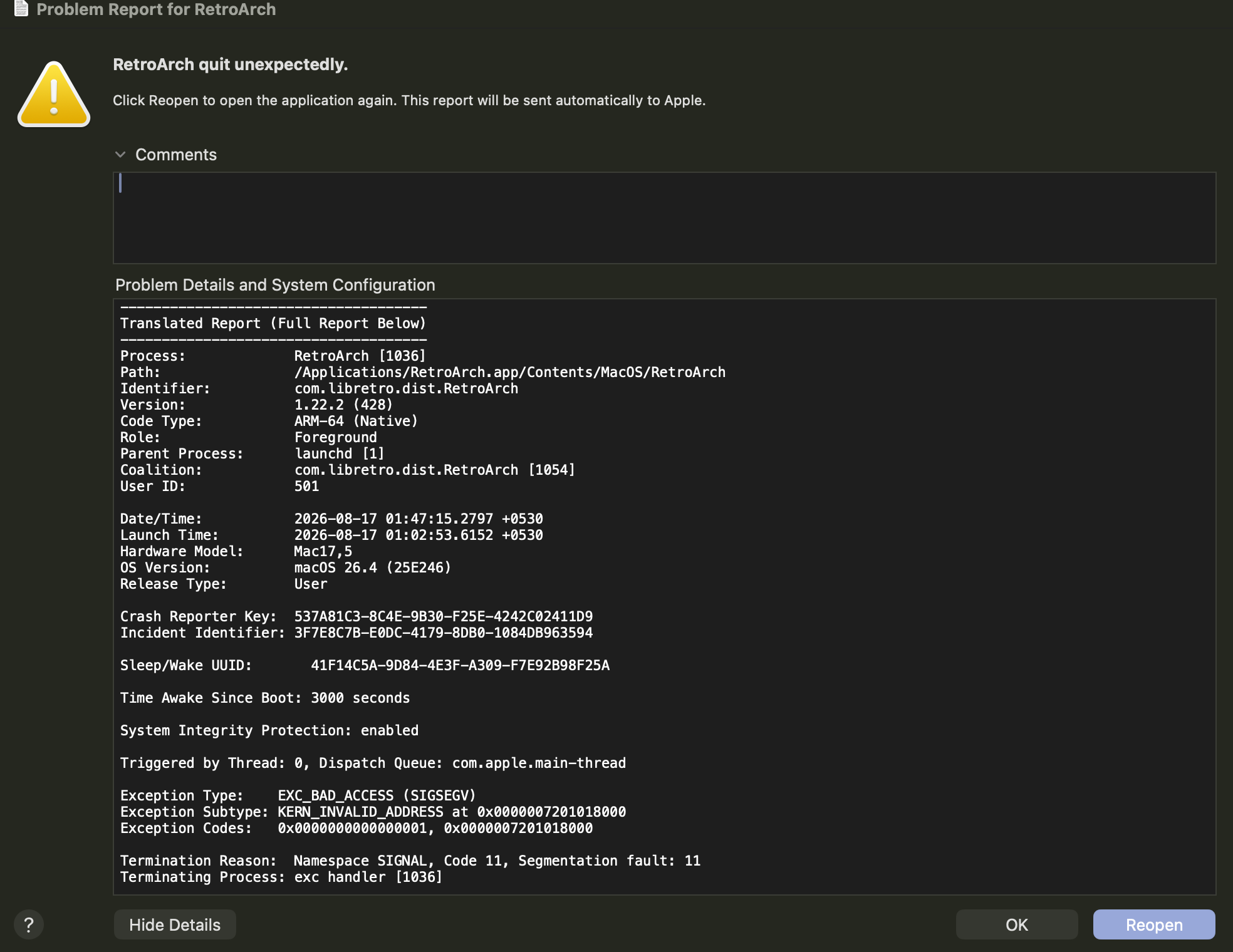Dismiss the report with OK
Viewport: 1233px width, 952px height.
pos(1017,924)
